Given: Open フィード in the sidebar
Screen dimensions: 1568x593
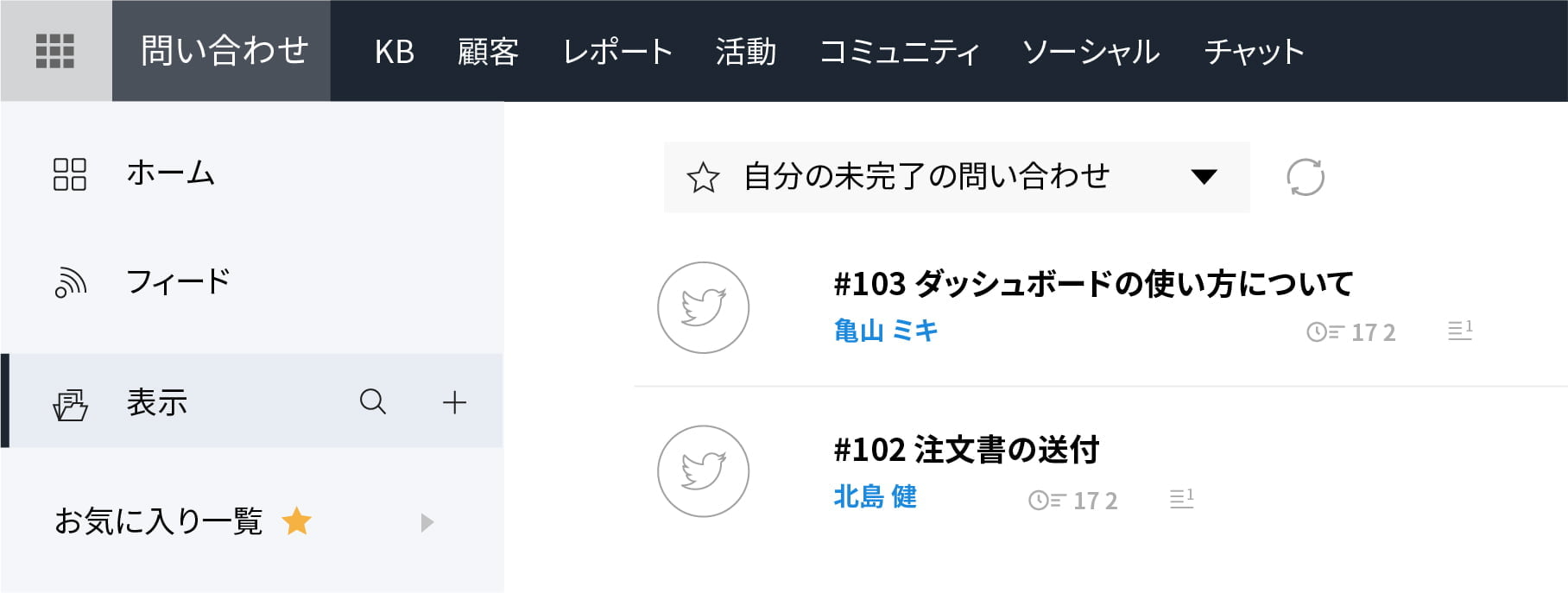Looking at the screenshot, I should click(178, 281).
